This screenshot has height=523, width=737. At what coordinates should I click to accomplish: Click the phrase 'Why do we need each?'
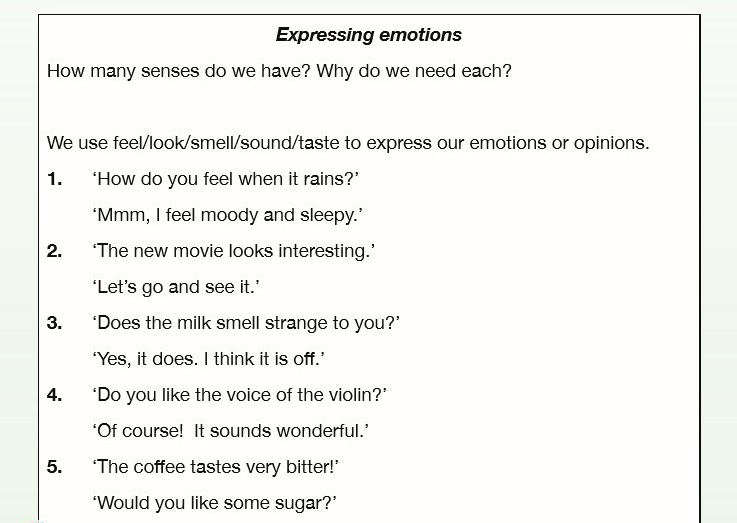[414, 71]
